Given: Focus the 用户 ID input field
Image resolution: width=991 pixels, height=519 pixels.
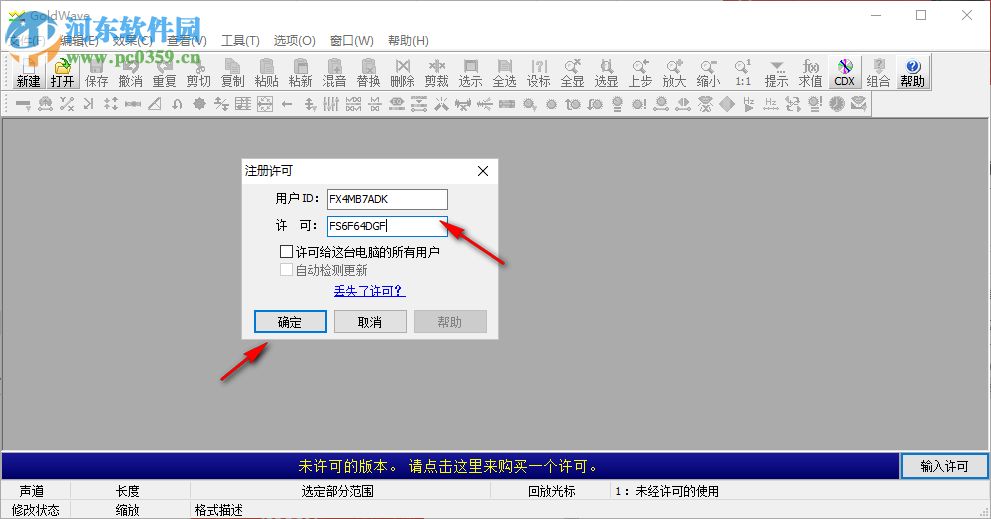Looking at the screenshot, I should (x=387, y=199).
